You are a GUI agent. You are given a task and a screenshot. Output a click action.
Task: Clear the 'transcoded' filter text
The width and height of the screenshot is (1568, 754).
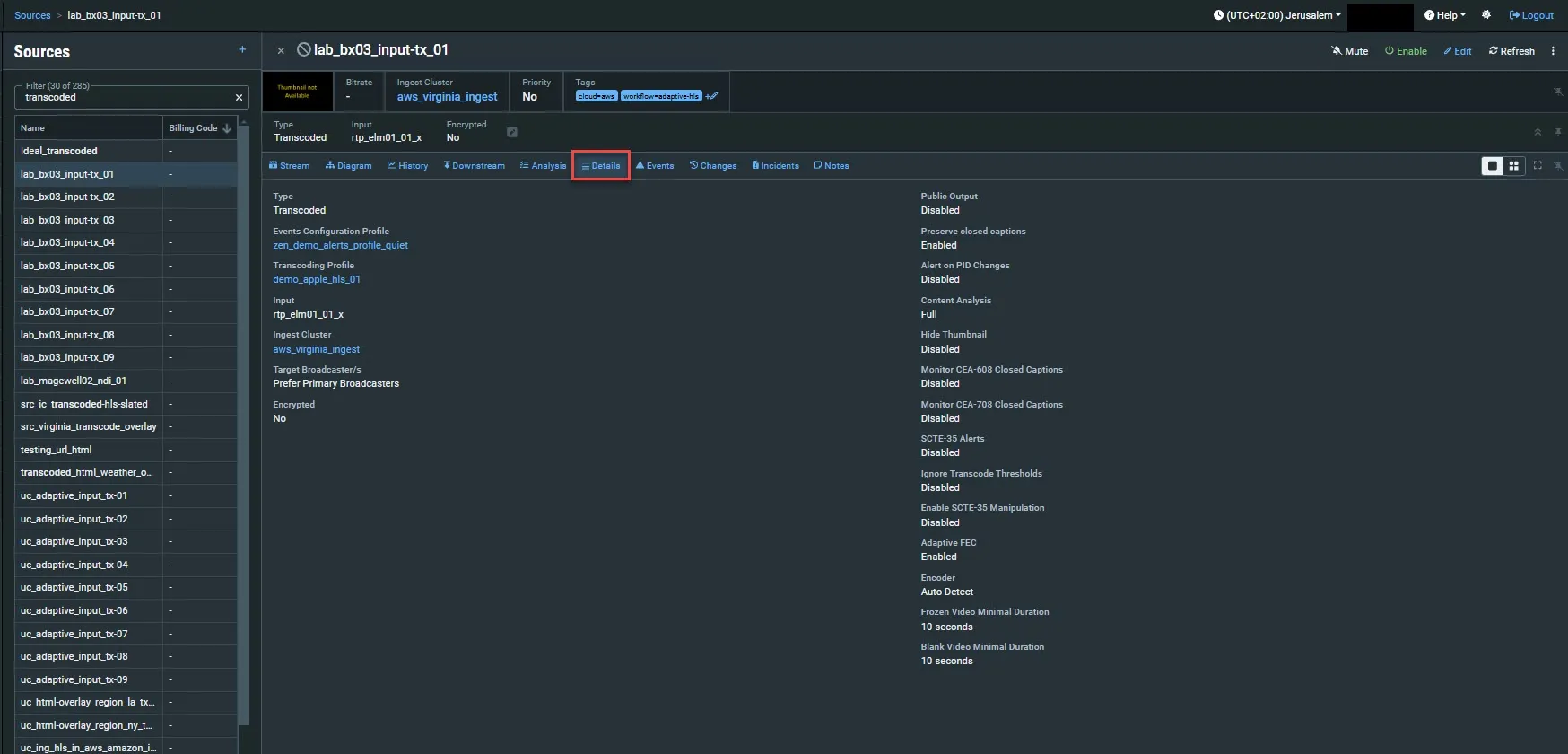pyautogui.click(x=239, y=97)
